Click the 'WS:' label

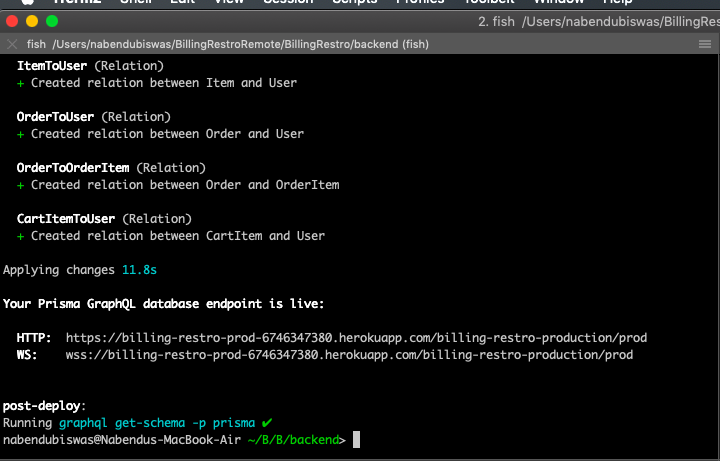[x=27, y=355]
